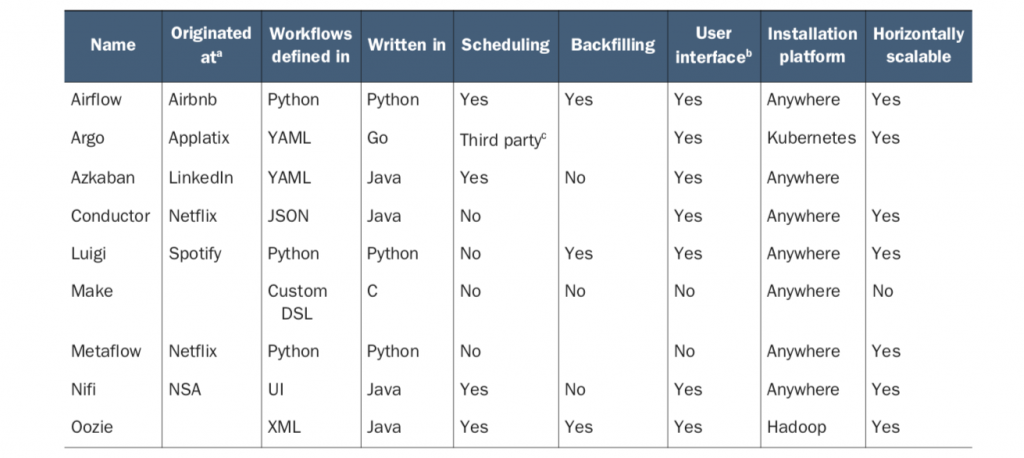The height and width of the screenshot is (458, 1024).
Task: Select the Horizontally scalable header
Action: (x=918, y=45)
